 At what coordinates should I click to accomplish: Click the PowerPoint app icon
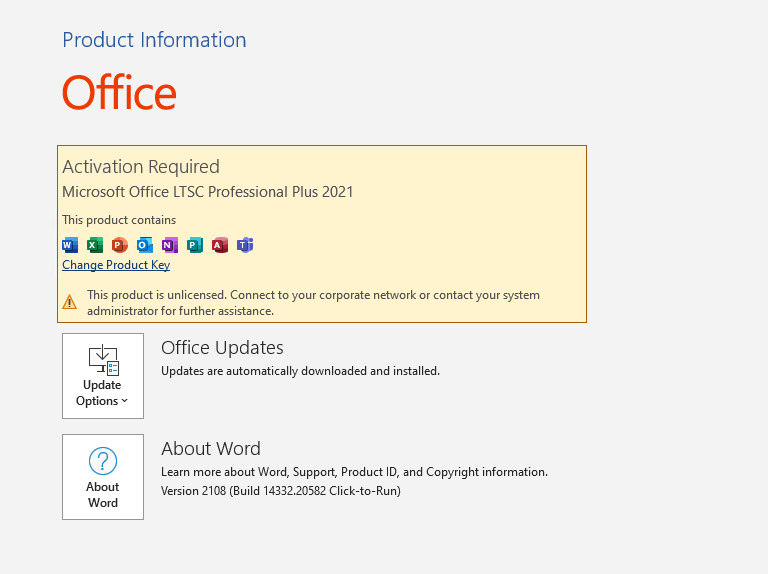click(x=120, y=245)
